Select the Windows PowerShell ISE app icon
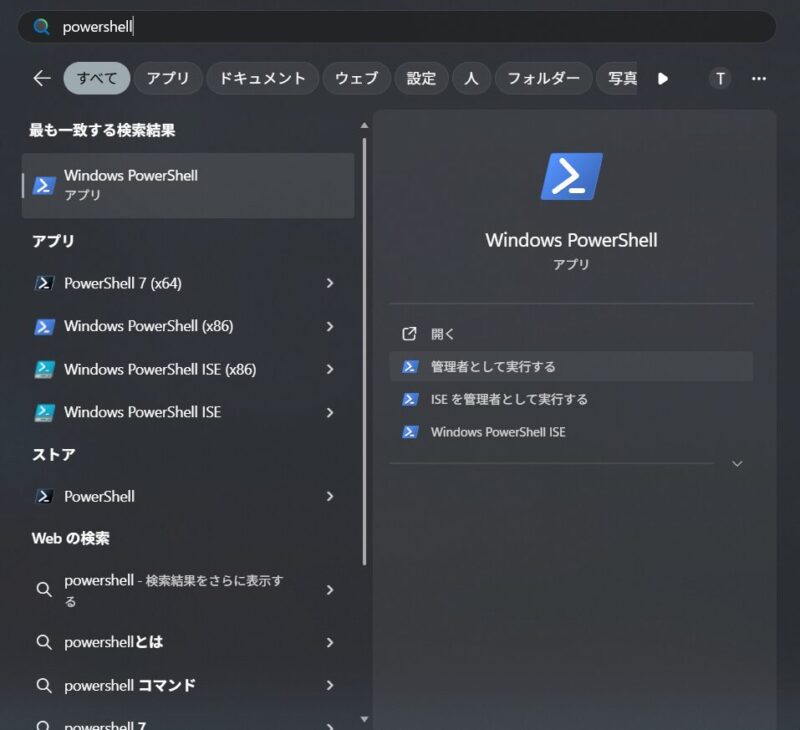This screenshot has height=730, width=800. (45, 411)
